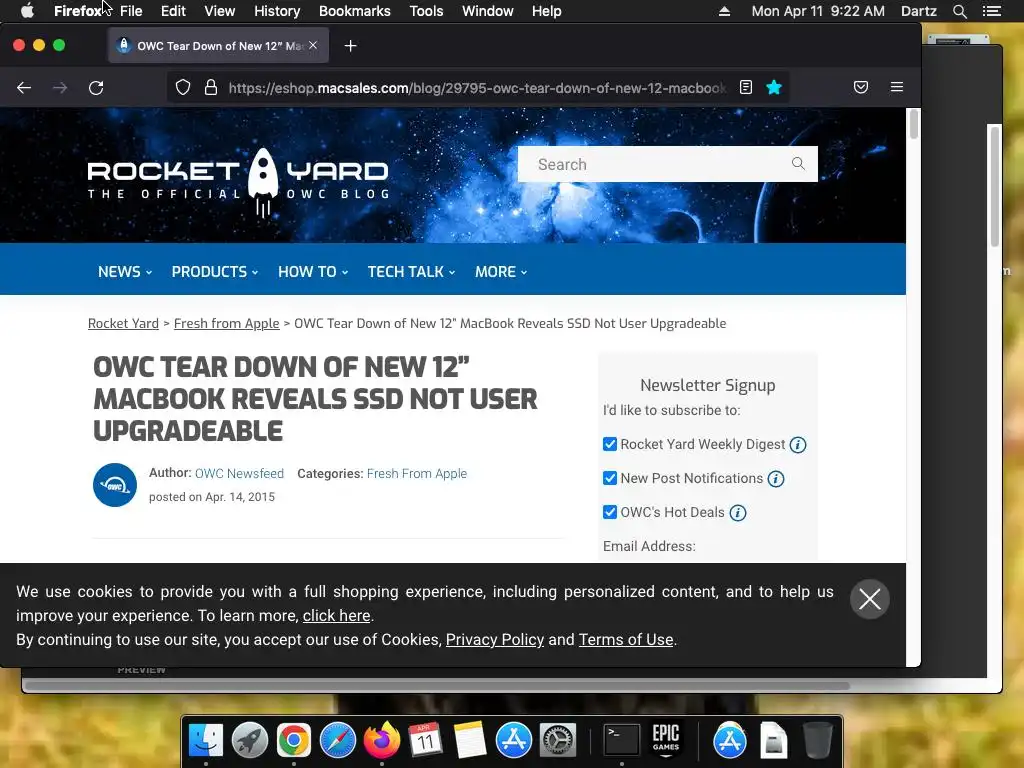Expand the PRODUCTS navigation dropdown
The height and width of the screenshot is (768, 1024).
pos(215,272)
